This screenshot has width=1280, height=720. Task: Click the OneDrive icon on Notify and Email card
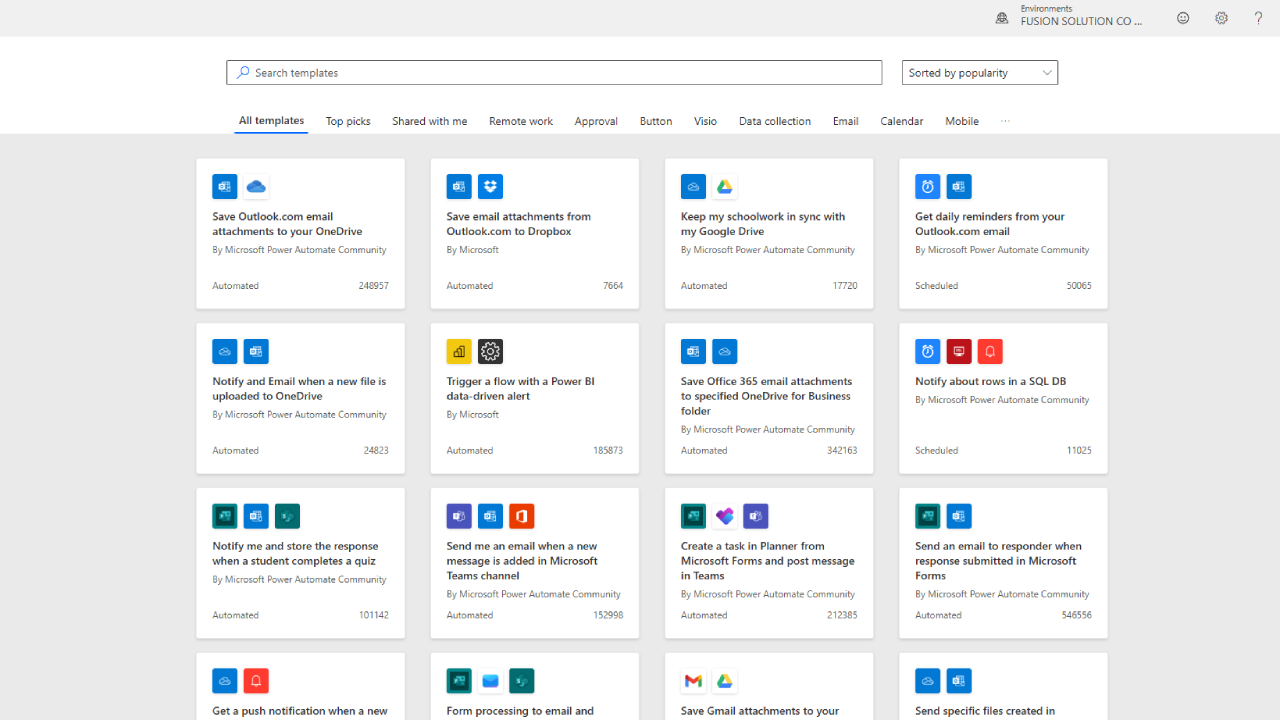click(225, 351)
